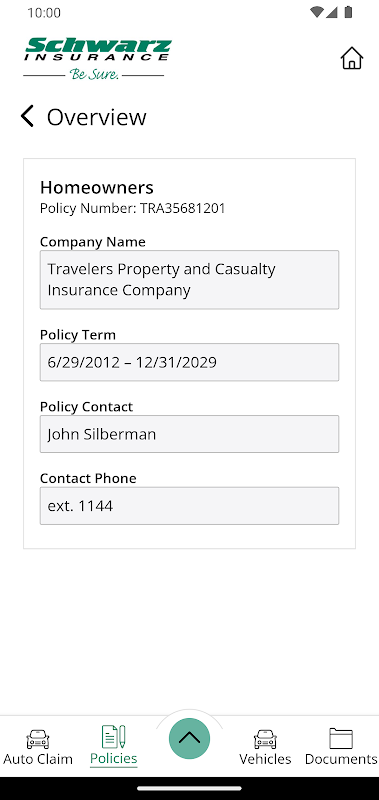The width and height of the screenshot is (379, 800).
Task: Select the underlined Policies tab label
Action: coord(114,758)
